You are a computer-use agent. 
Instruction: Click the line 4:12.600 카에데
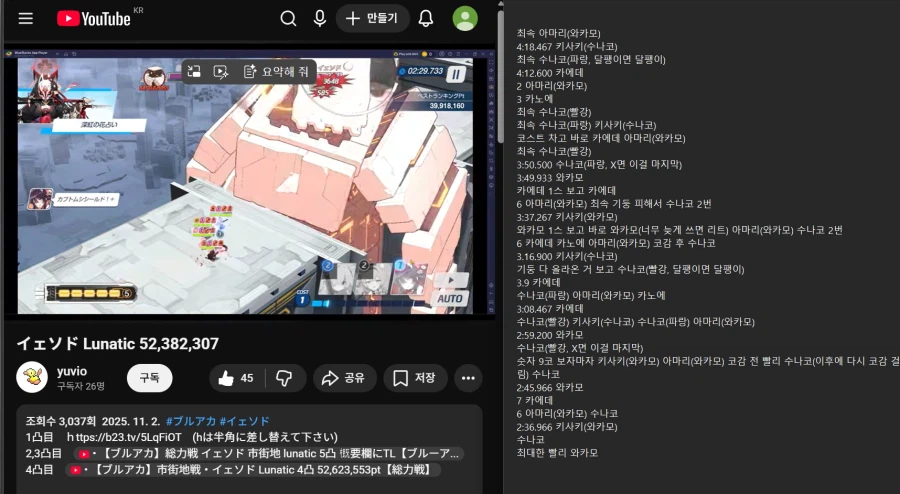point(550,73)
